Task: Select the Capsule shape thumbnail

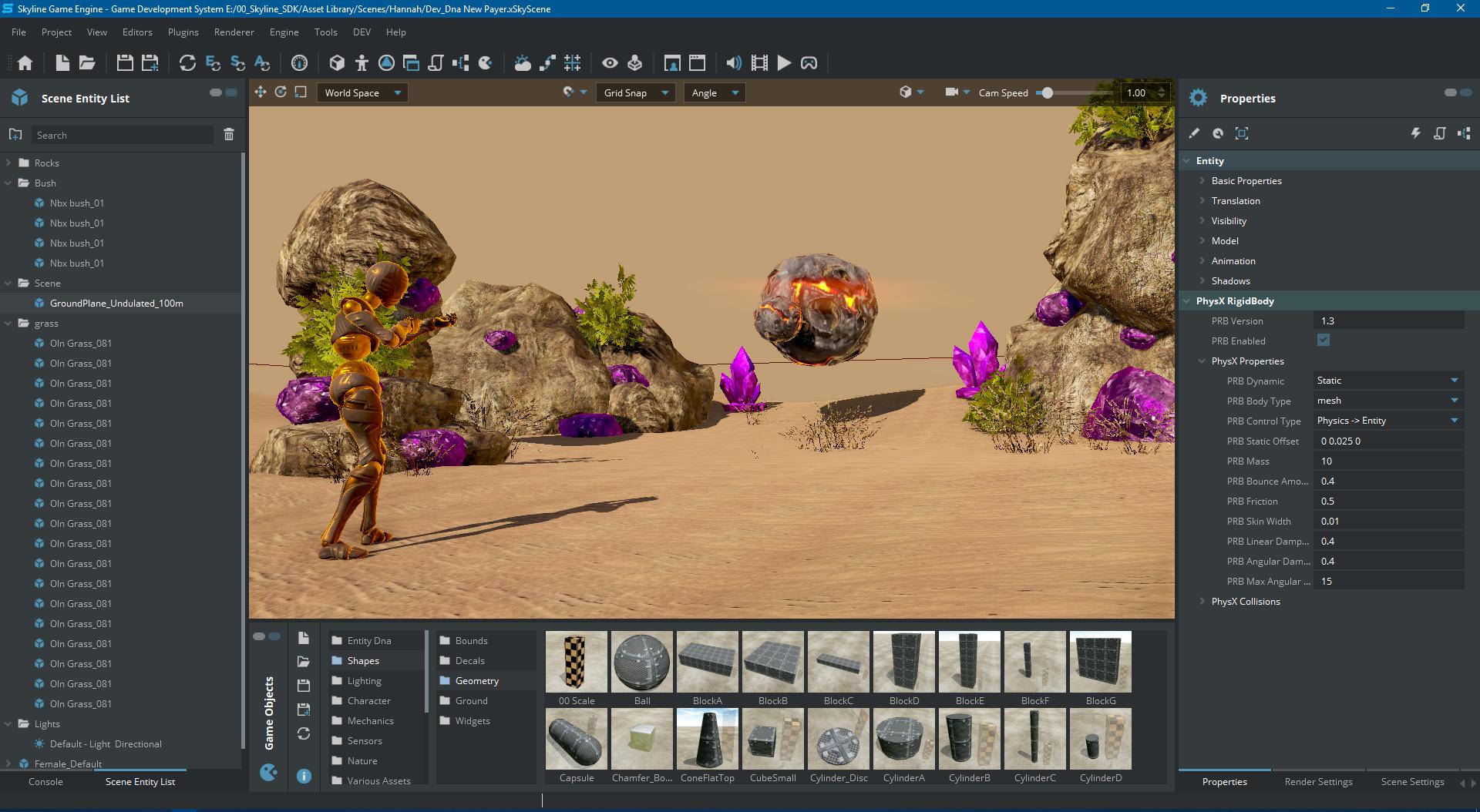Action: 577,740
